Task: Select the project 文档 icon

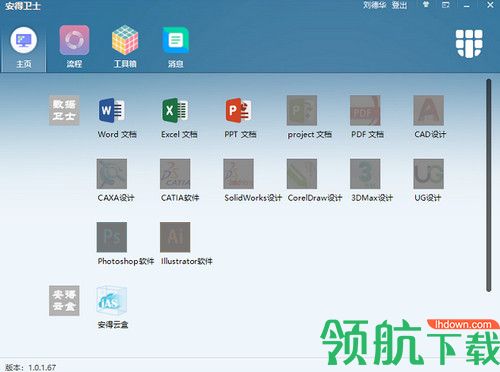Action: click(x=302, y=110)
